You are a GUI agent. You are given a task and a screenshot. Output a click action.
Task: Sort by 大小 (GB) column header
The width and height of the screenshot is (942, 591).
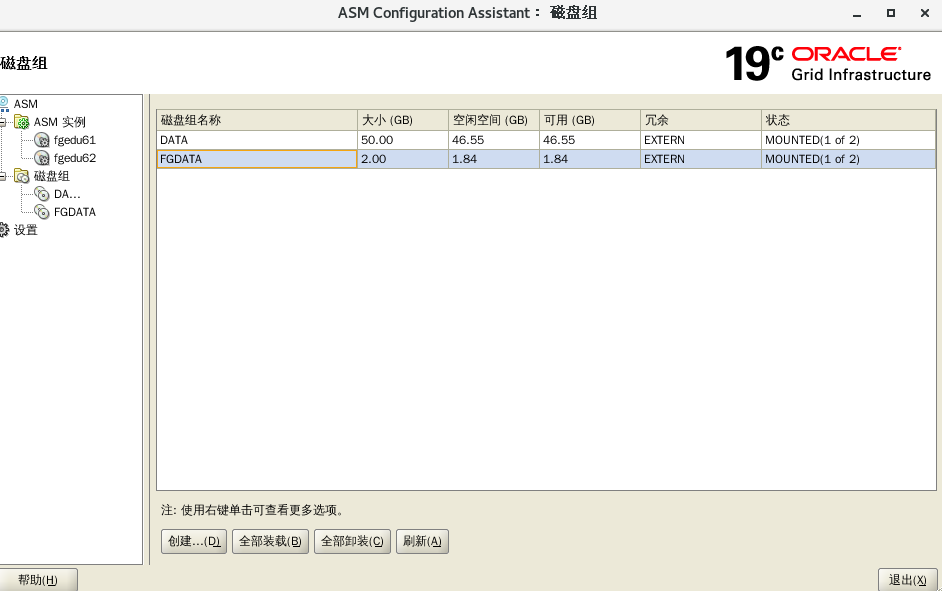pyautogui.click(x=403, y=120)
